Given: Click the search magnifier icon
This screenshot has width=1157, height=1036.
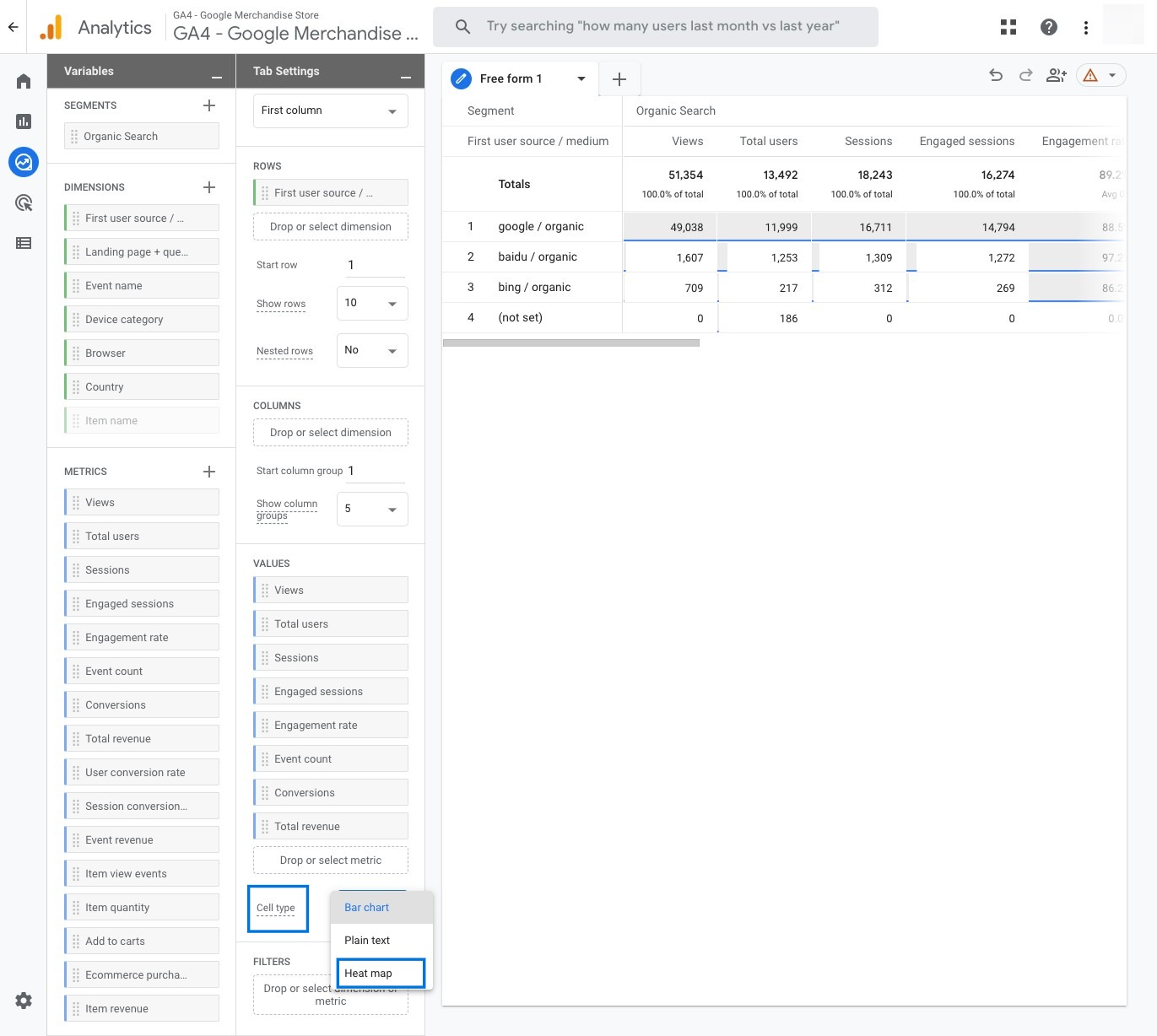Looking at the screenshot, I should pyautogui.click(x=462, y=27).
